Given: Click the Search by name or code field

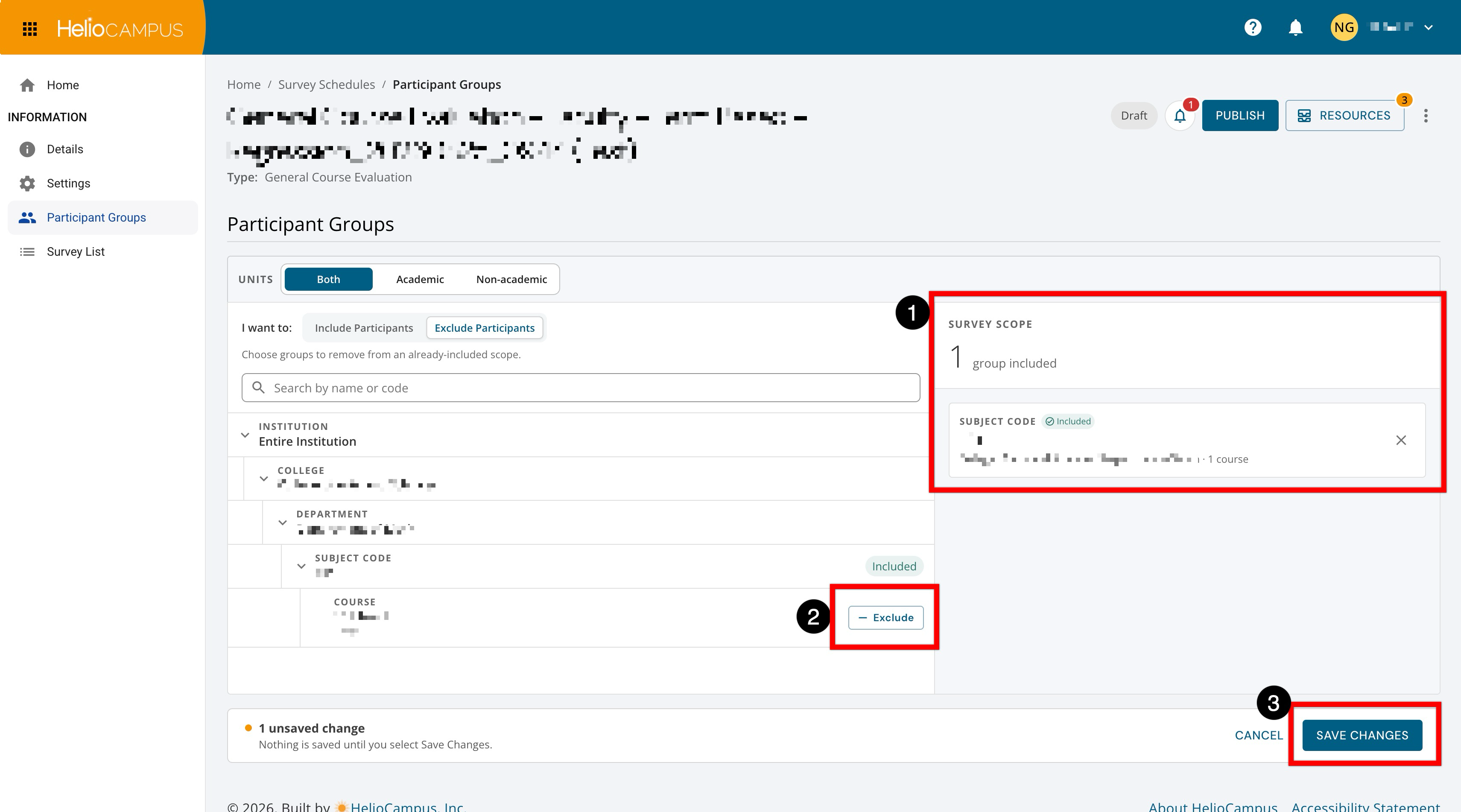Looking at the screenshot, I should 581,388.
